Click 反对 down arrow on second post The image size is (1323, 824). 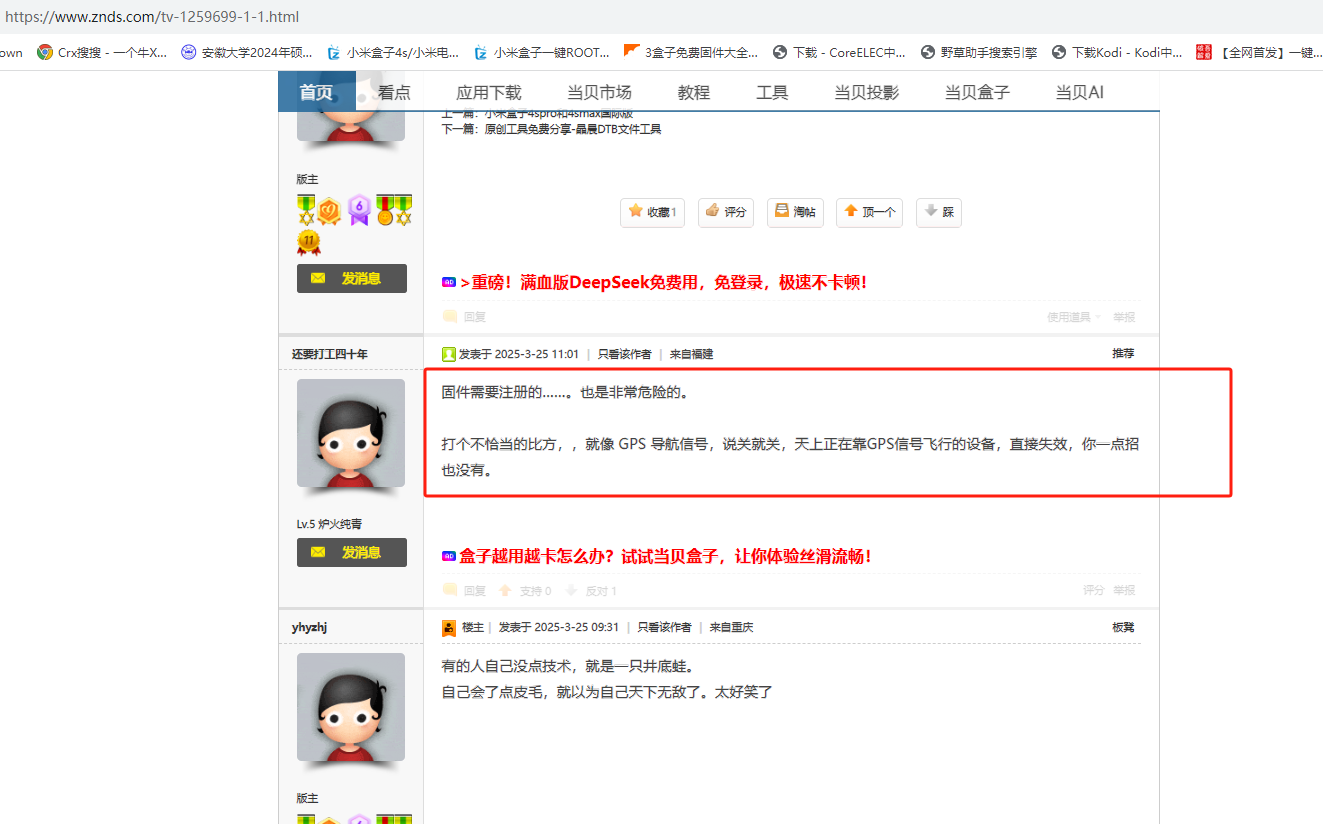pyautogui.click(x=591, y=591)
